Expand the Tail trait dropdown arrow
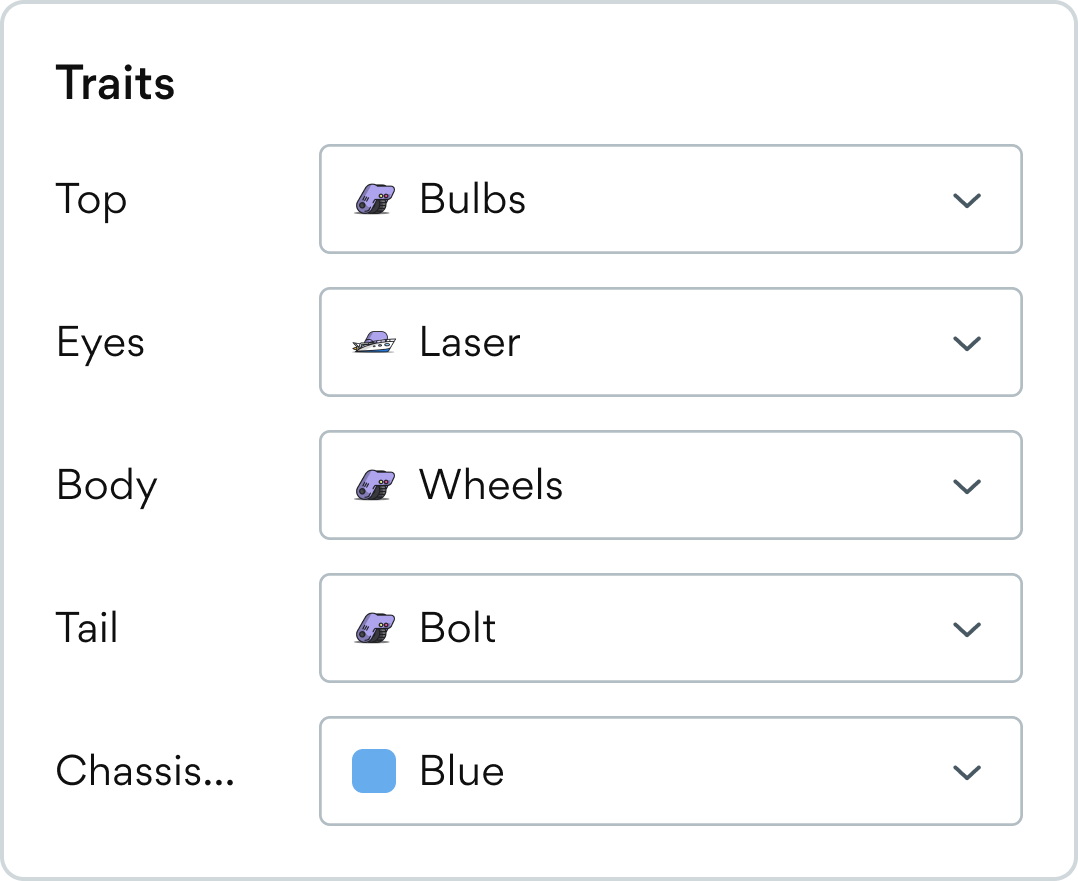 (966, 629)
